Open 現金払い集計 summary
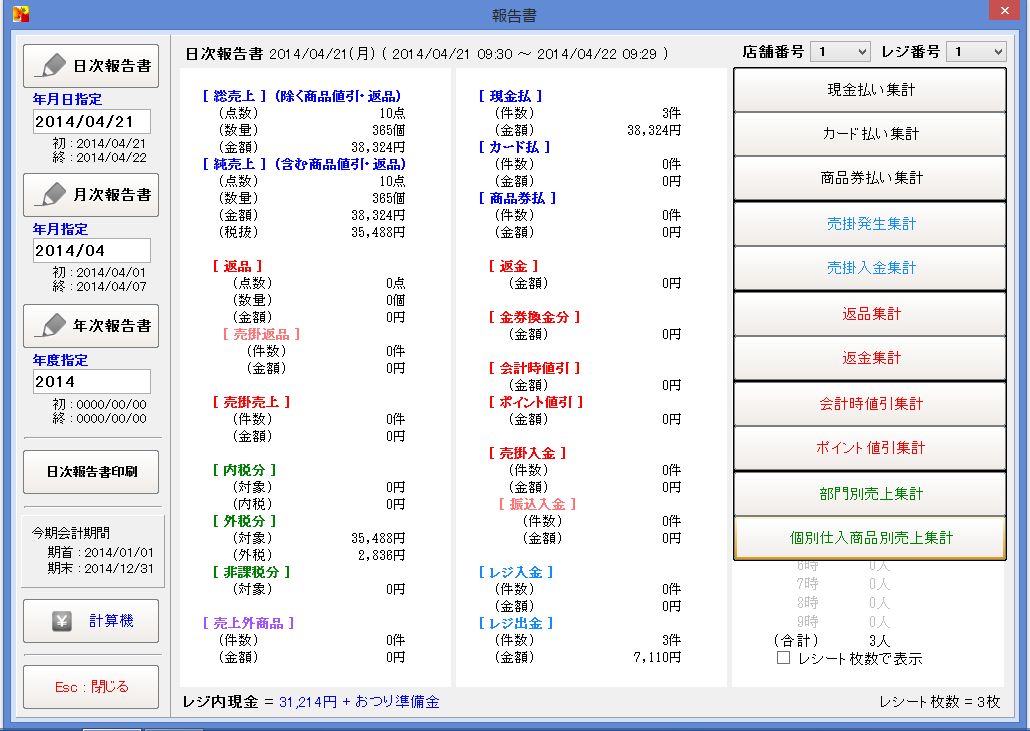 click(869, 90)
